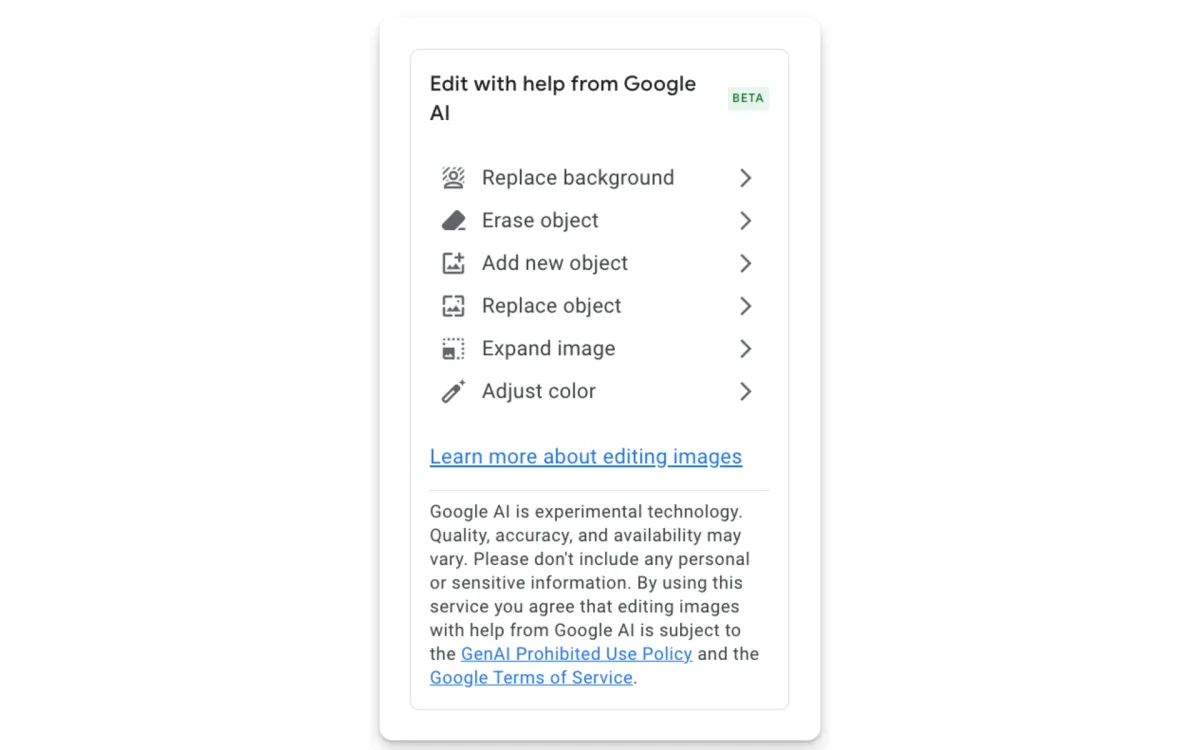Screen dimensions: 1200x750
Task: Open the Erase object feature
Action: [540, 220]
